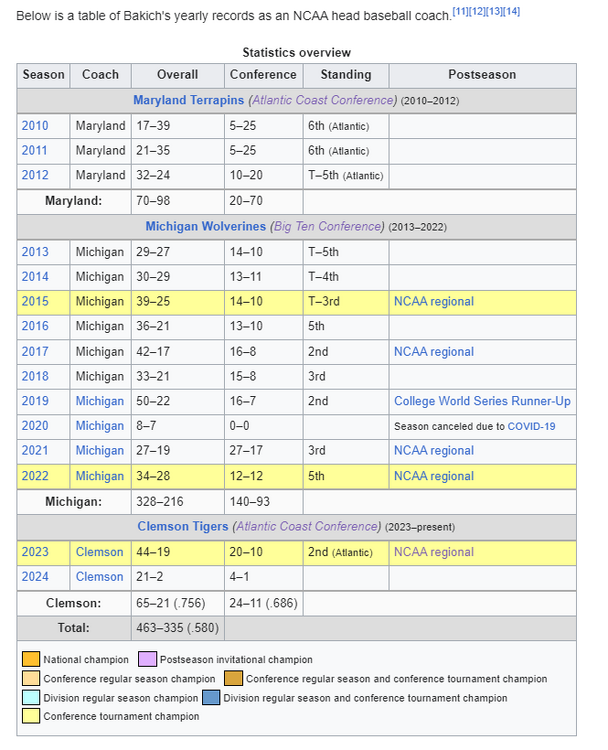
Task: Click the Michigan coach link in the 2021 row
Action: pos(100,451)
